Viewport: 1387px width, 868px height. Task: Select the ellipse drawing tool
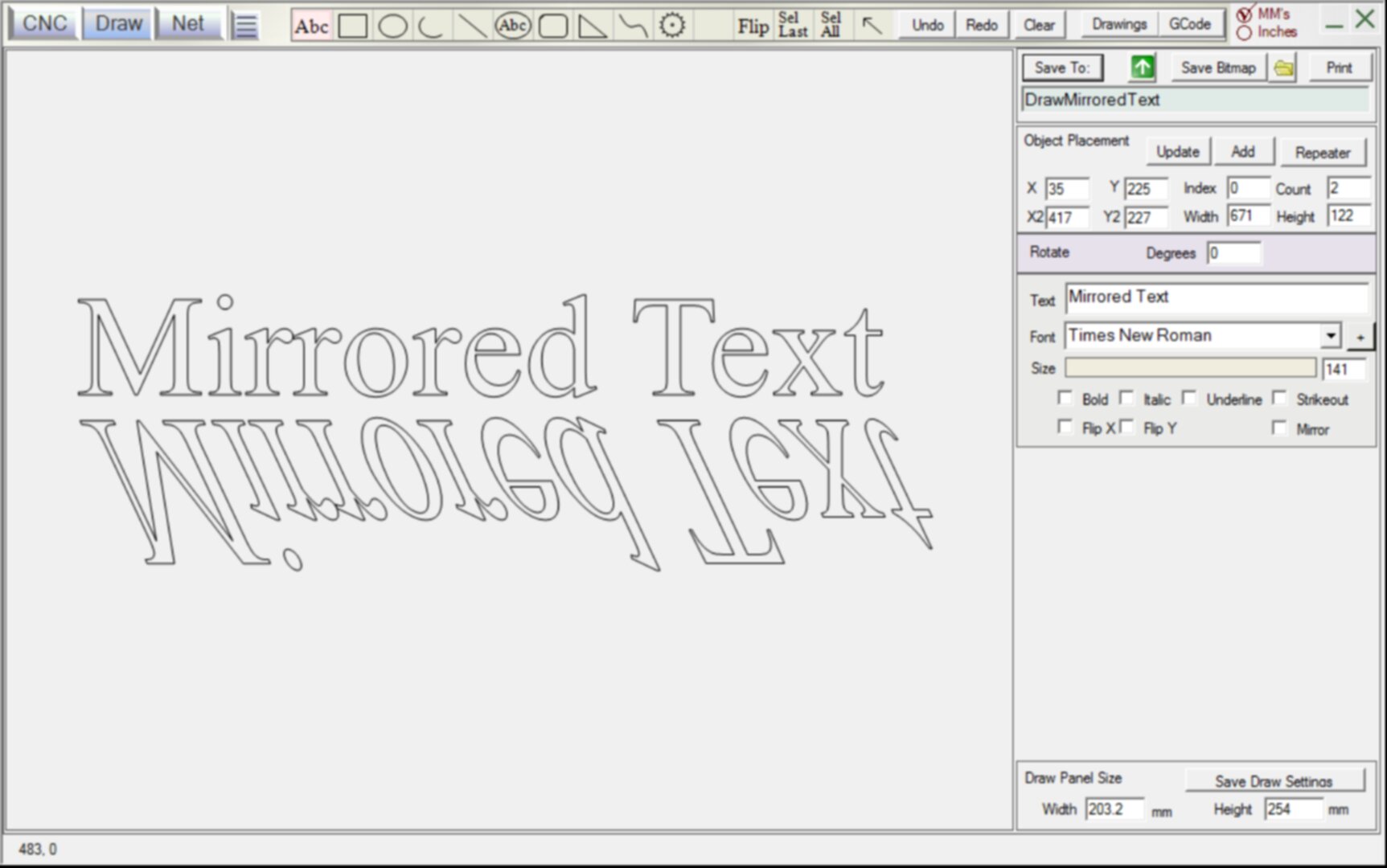point(392,27)
